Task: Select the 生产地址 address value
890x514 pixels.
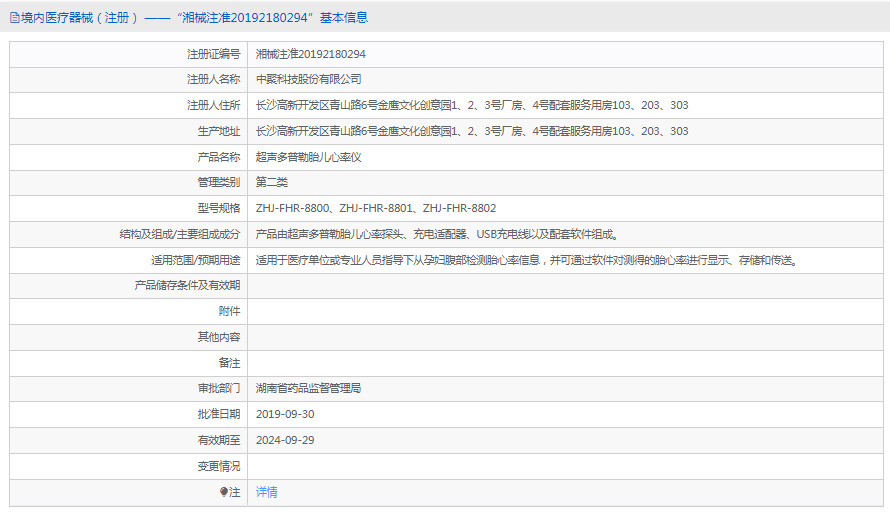Action: 472,132
